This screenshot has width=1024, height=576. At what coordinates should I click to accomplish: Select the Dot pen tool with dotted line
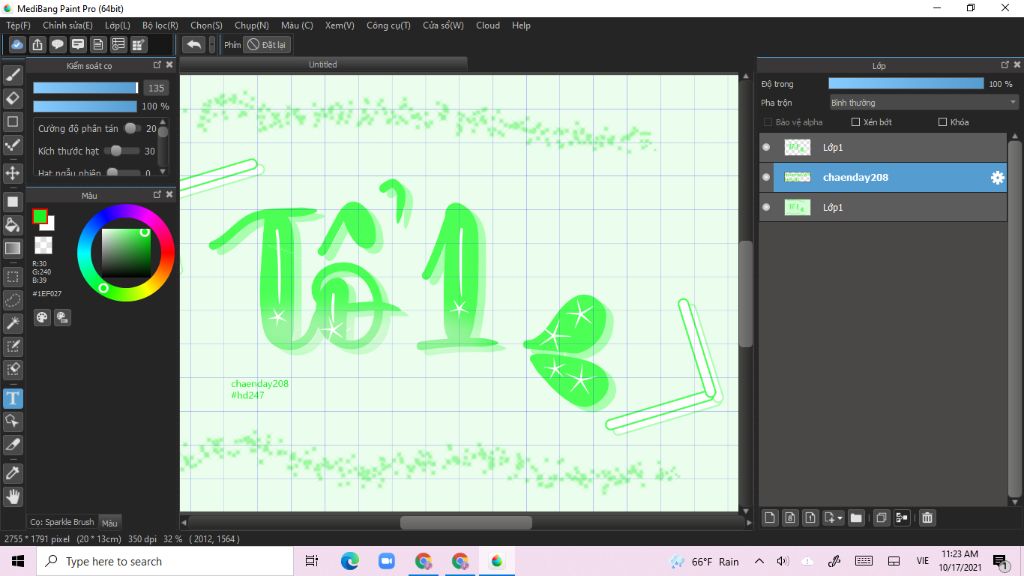tap(12, 145)
